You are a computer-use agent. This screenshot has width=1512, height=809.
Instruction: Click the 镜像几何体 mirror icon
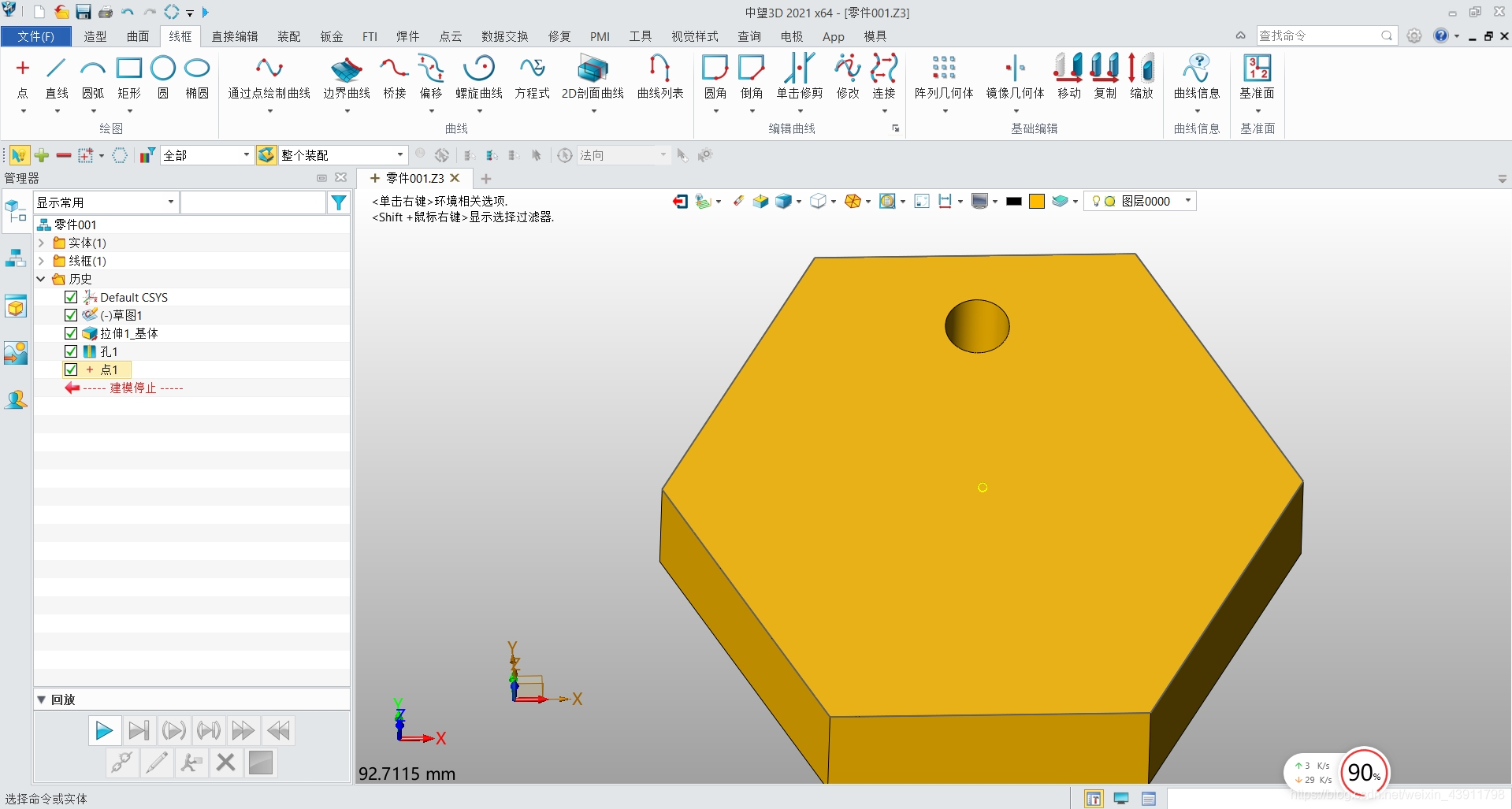[x=1016, y=69]
